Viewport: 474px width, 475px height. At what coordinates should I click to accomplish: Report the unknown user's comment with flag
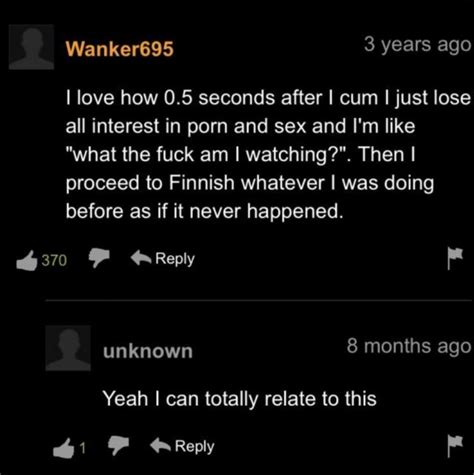pyautogui.click(x=455, y=446)
